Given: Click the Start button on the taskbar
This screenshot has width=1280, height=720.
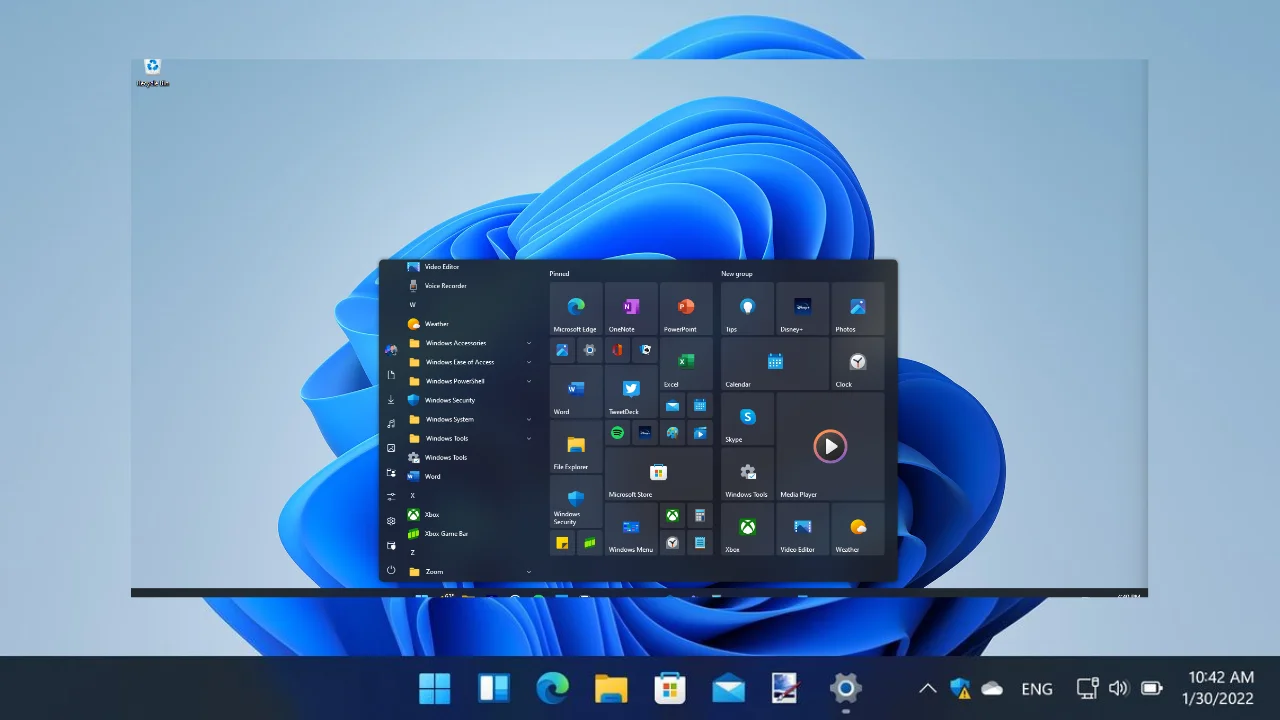Looking at the screenshot, I should point(435,688).
